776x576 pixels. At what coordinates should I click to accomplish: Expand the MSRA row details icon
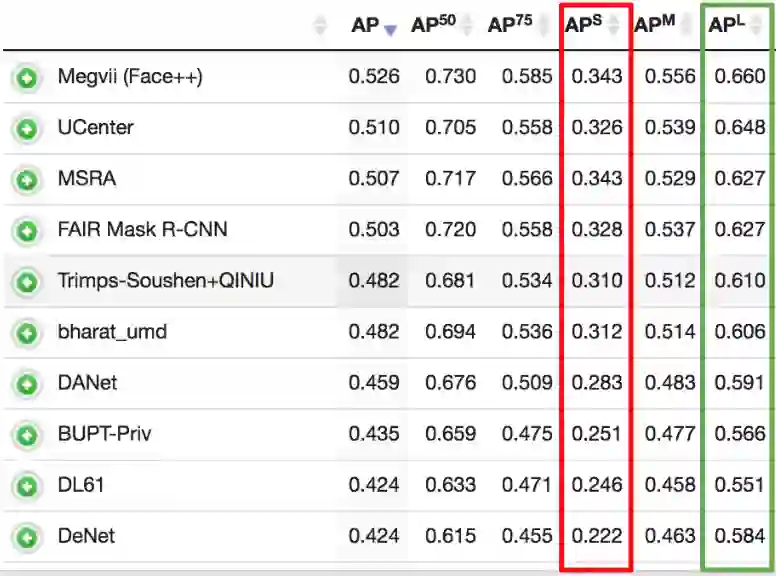coord(26,179)
